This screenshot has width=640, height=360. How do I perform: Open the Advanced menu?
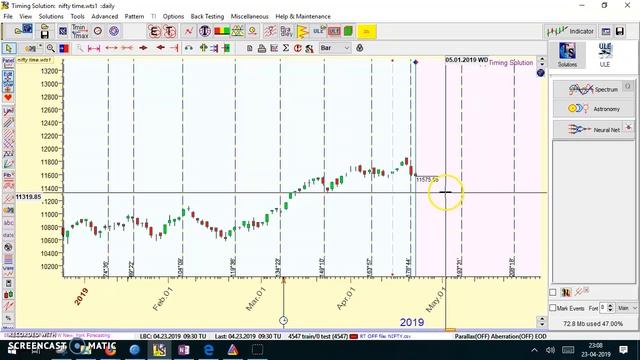pyautogui.click(x=104, y=16)
